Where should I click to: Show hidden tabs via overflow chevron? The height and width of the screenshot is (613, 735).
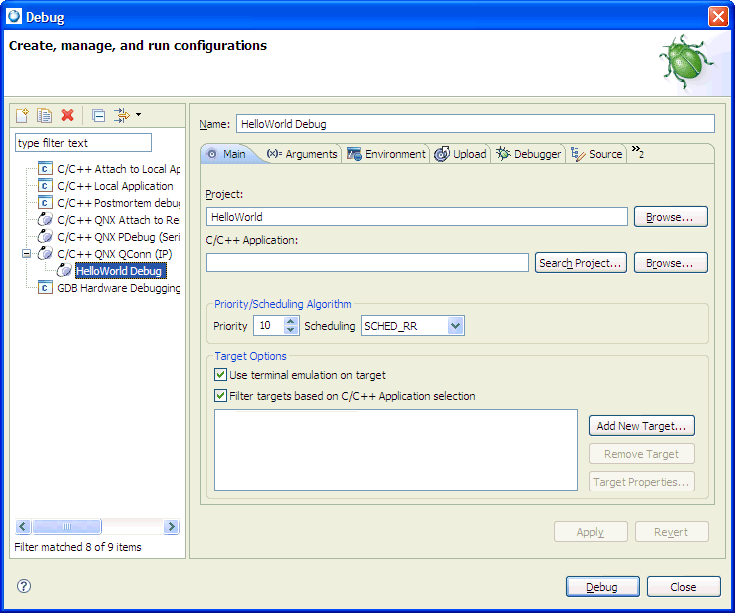(637, 153)
